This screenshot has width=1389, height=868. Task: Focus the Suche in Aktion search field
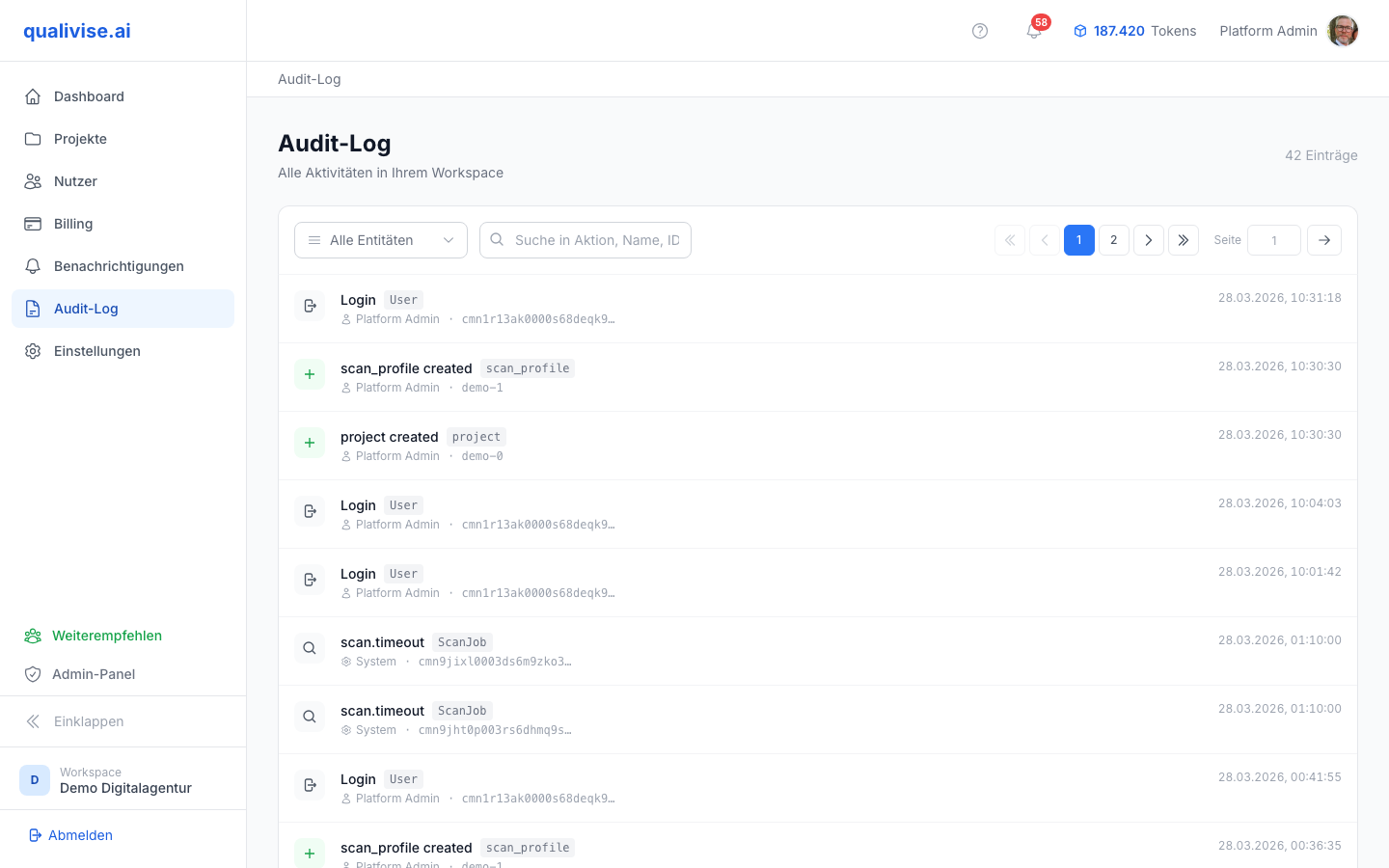coord(586,240)
